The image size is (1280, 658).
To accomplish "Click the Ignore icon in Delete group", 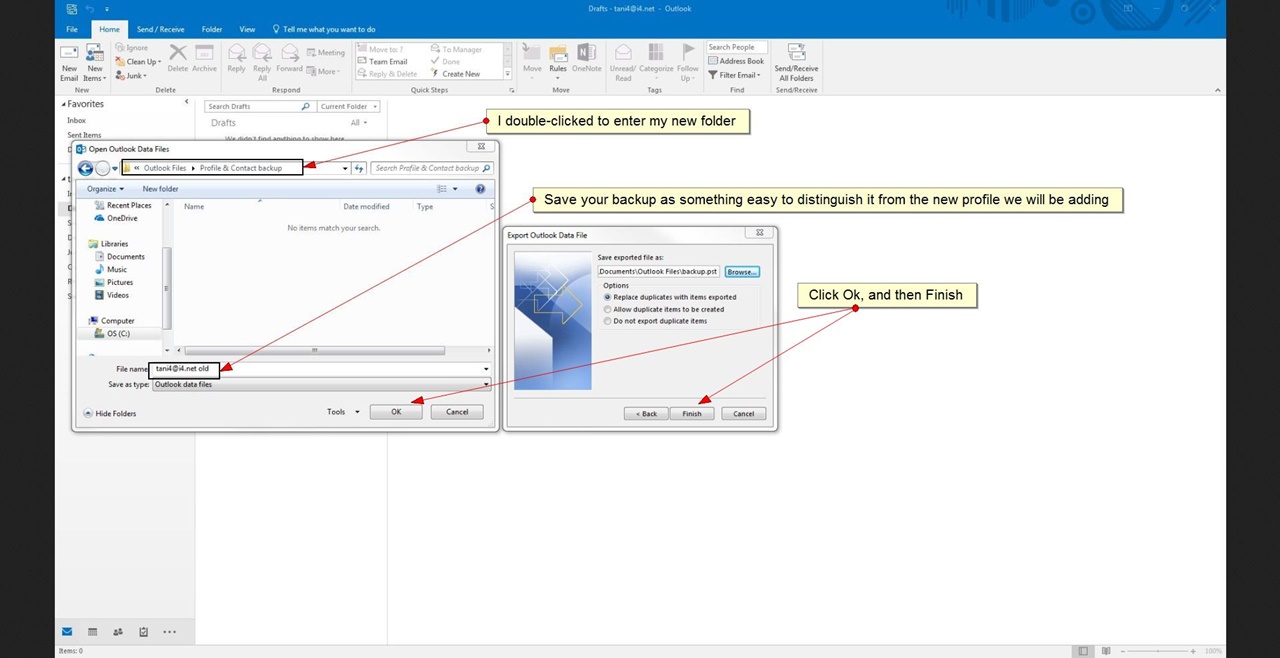I will point(132,48).
